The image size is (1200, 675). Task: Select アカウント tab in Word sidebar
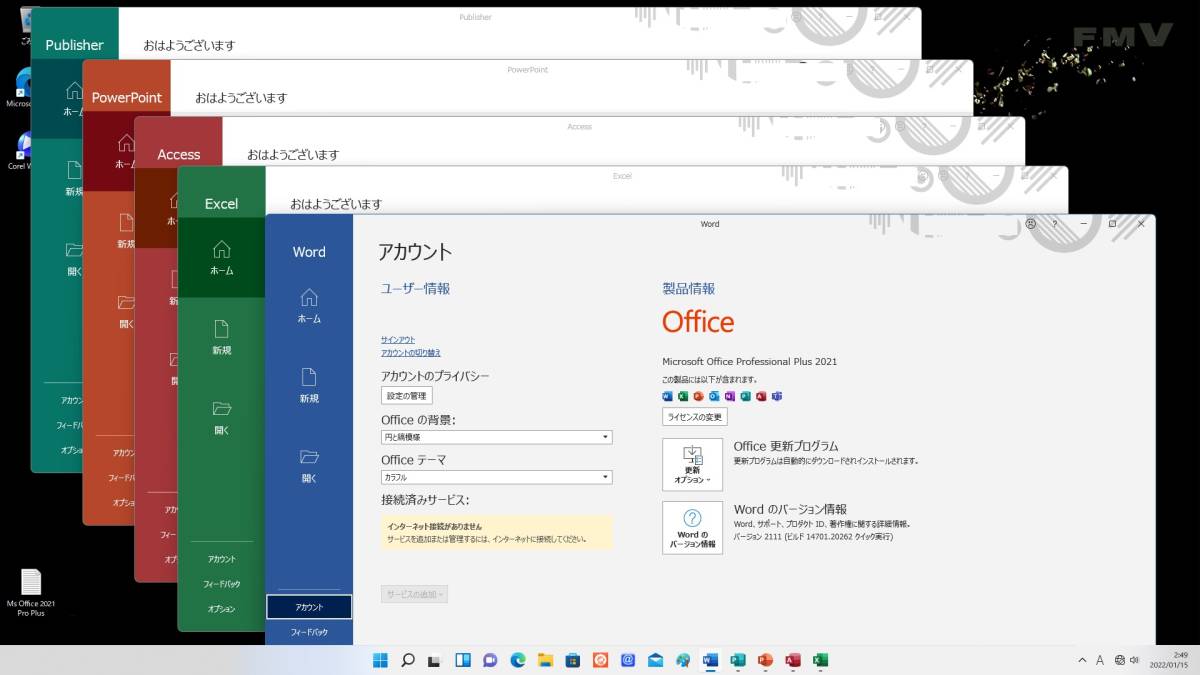[309, 607]
